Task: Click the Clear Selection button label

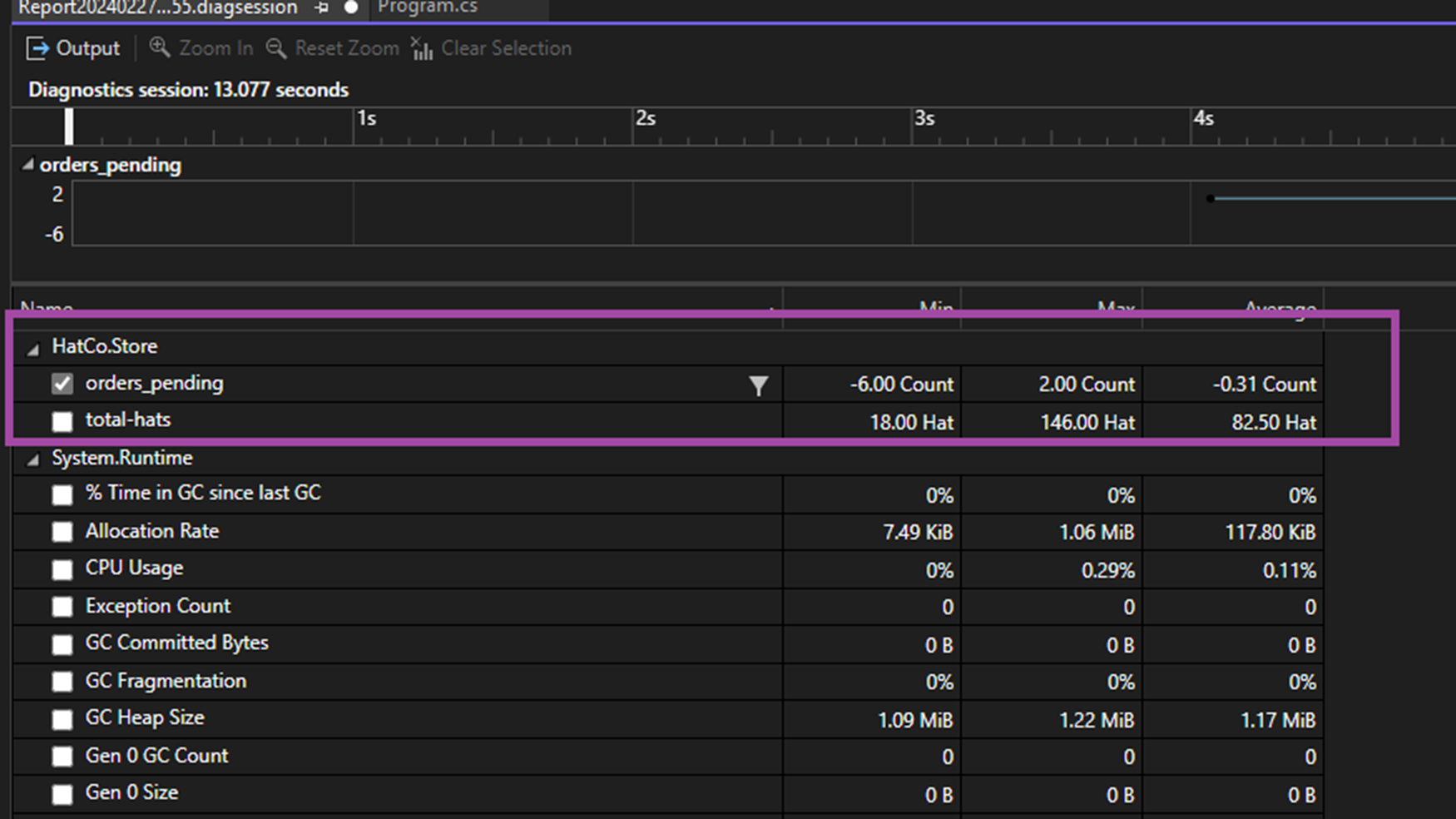Action: tap(506, 48)
